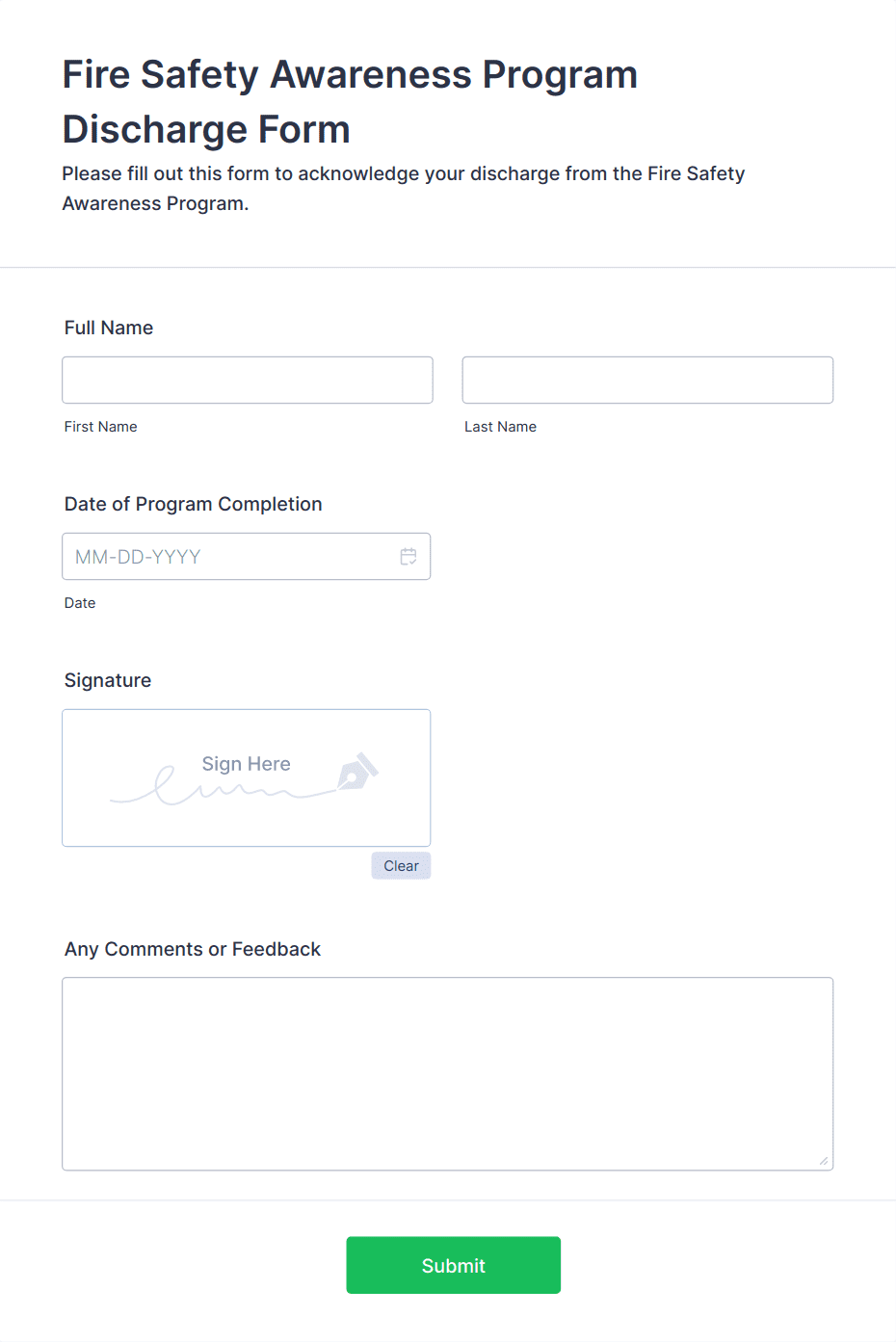This screenshot has width=896, height=1342.
Task: Click the Any Comments or Feedback label
Action: point(193,949)
